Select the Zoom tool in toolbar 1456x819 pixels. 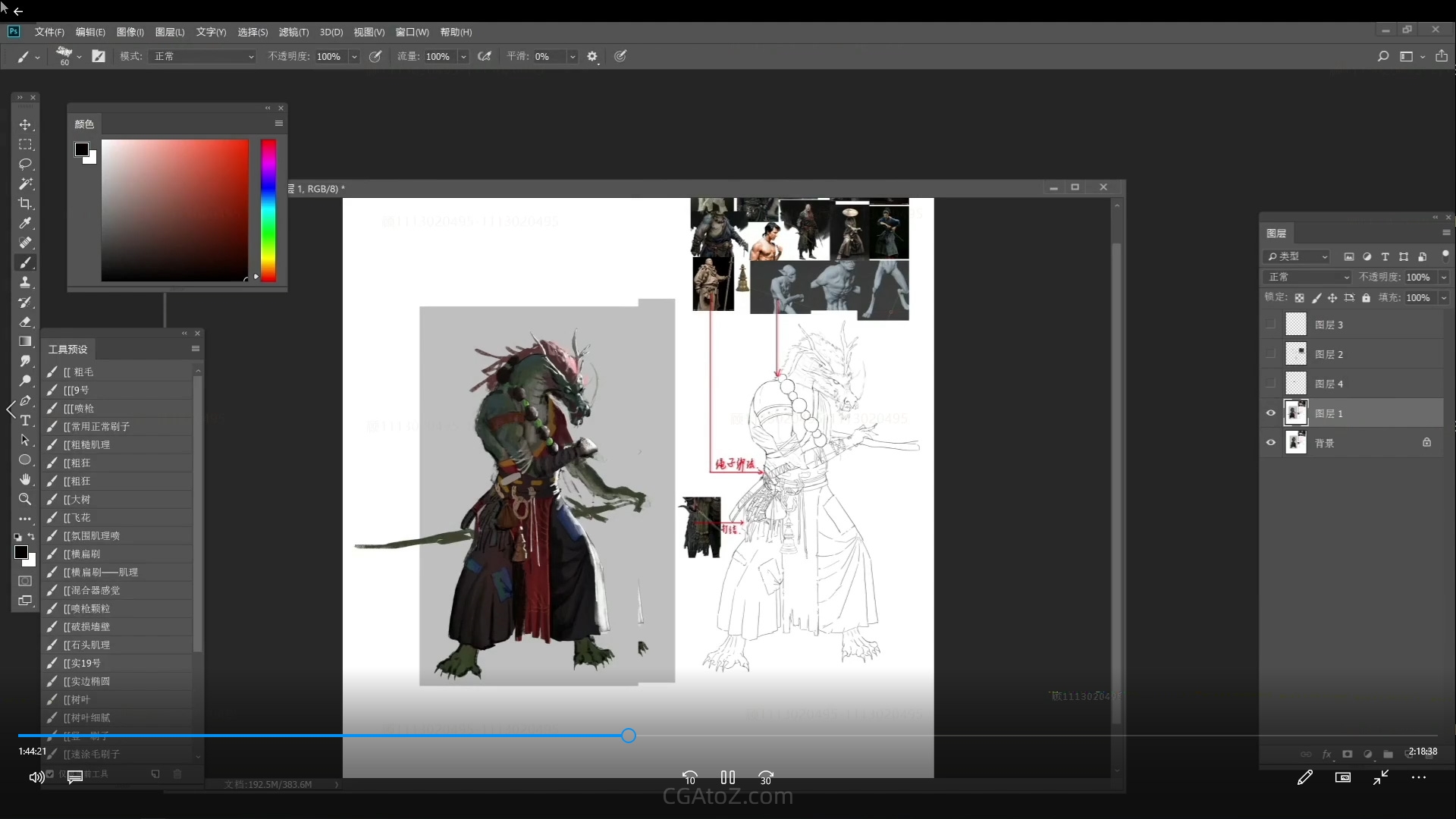tap(25, 499)
